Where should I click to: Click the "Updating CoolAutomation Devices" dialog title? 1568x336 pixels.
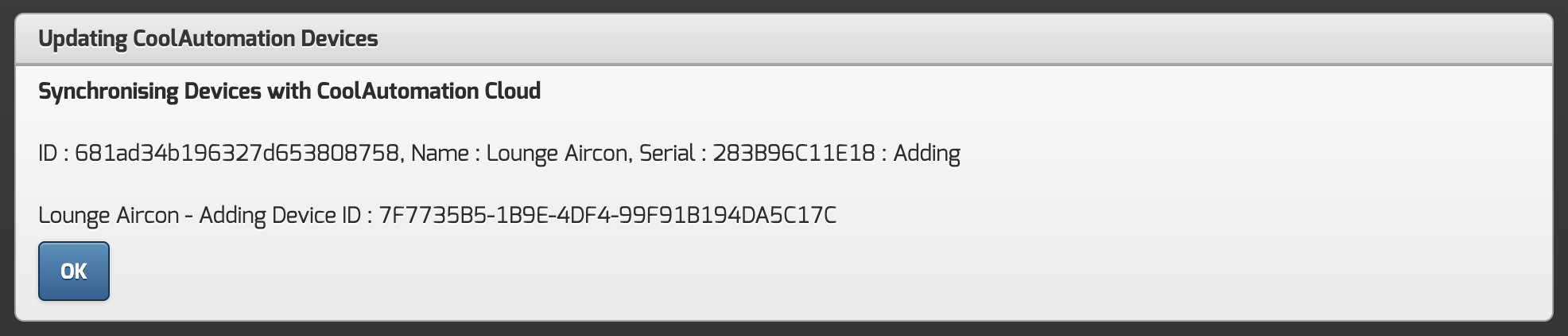point(208,38)
